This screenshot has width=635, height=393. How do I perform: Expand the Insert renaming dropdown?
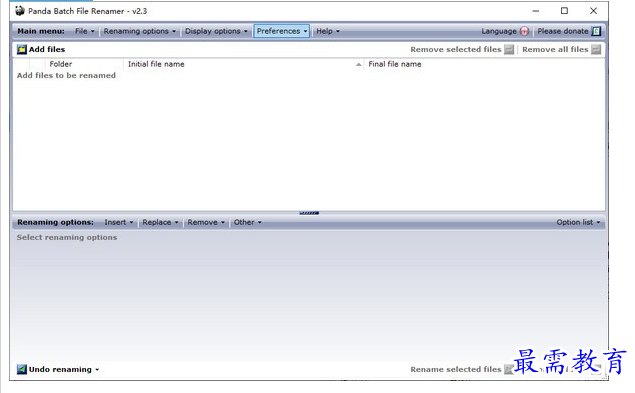(x=119, y=222)
